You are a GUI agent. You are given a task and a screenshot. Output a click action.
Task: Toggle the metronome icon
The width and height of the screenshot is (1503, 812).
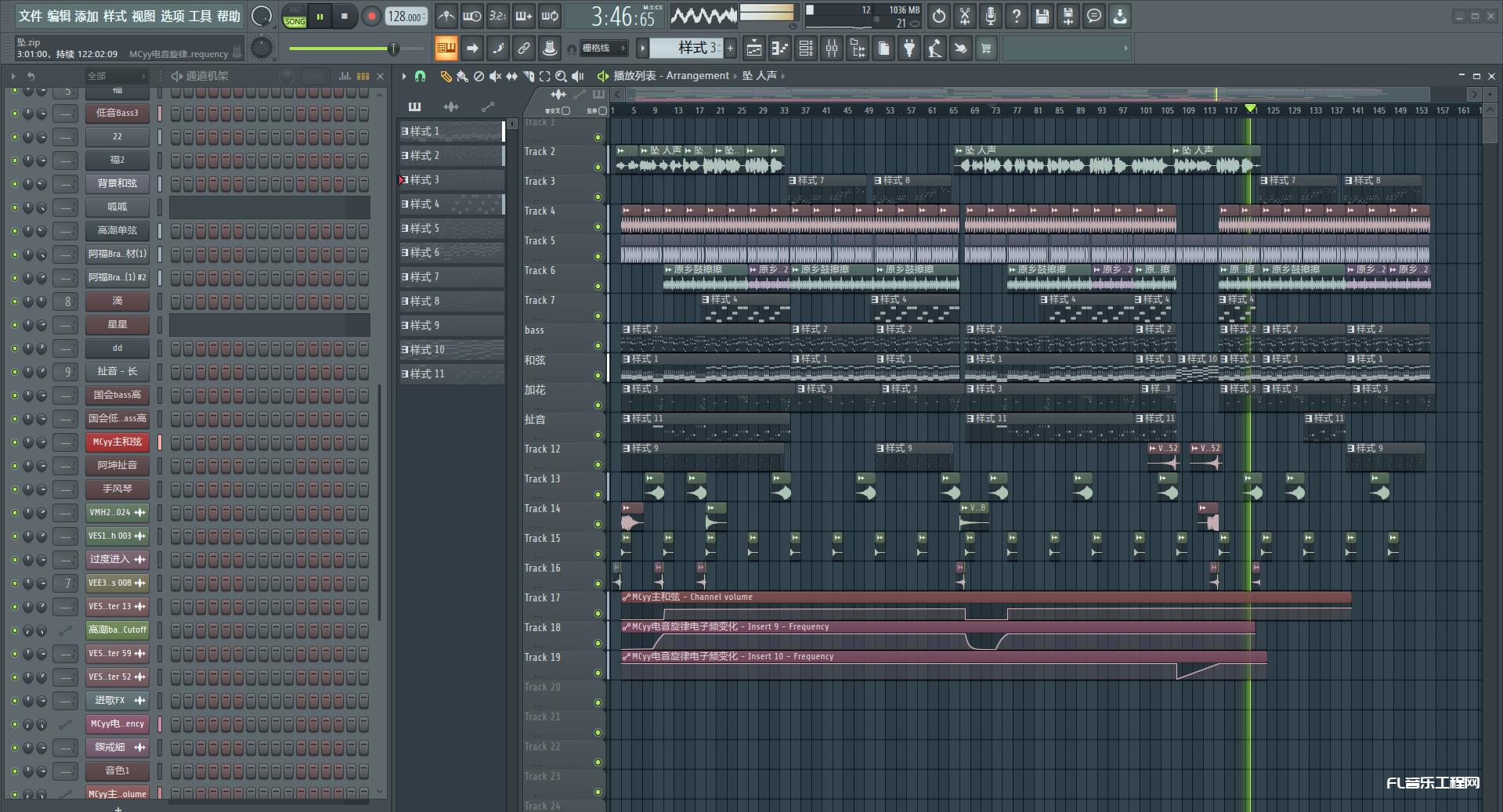click(446, 16)
